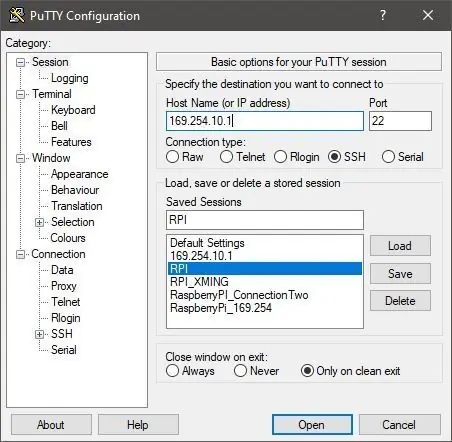
Task: Set close window on exit to Never
Action: click(240, 371)
